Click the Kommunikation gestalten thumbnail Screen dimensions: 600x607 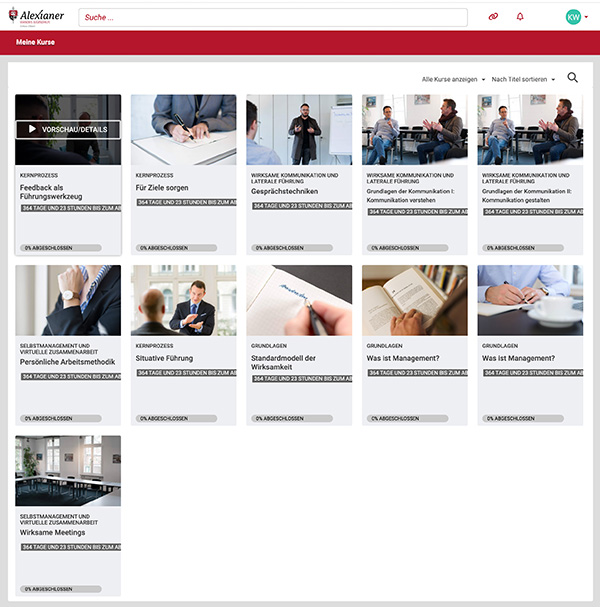[530, 130]
